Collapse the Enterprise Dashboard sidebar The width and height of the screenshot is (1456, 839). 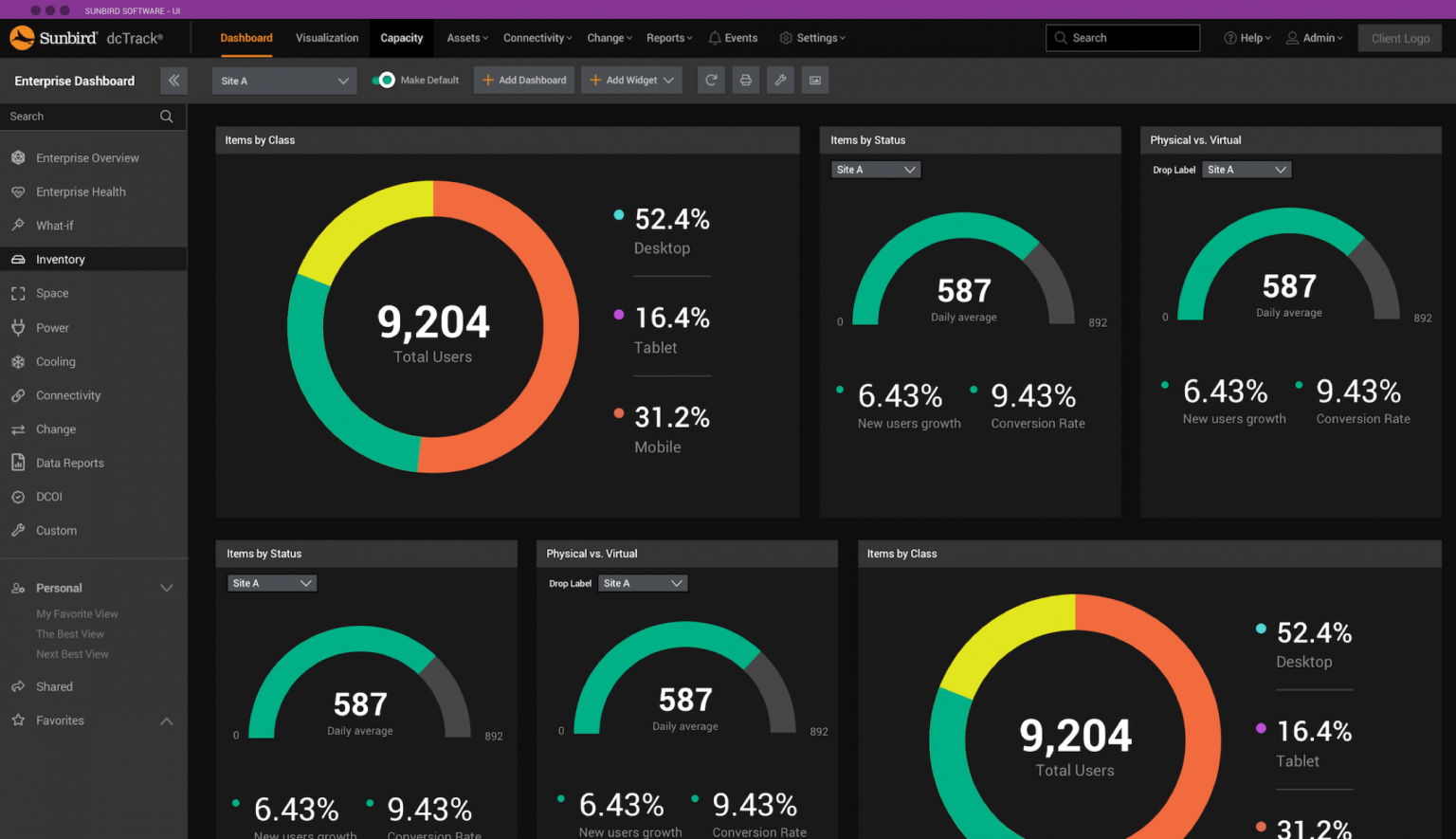coord(173,81)
